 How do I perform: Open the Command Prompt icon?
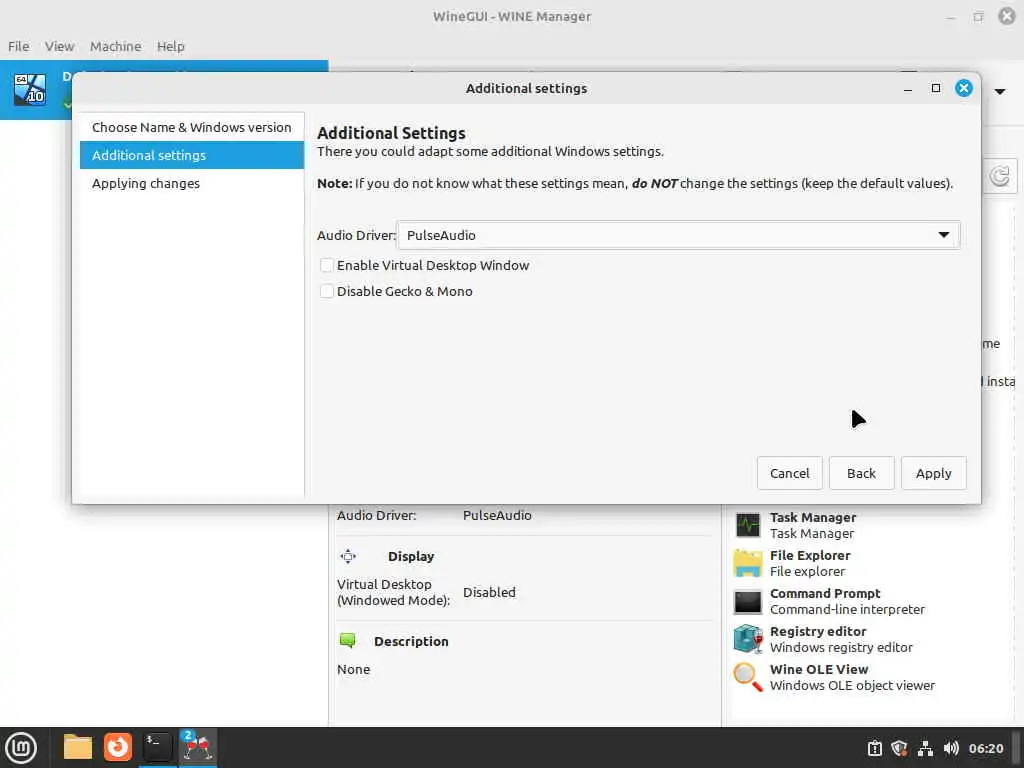748,601
